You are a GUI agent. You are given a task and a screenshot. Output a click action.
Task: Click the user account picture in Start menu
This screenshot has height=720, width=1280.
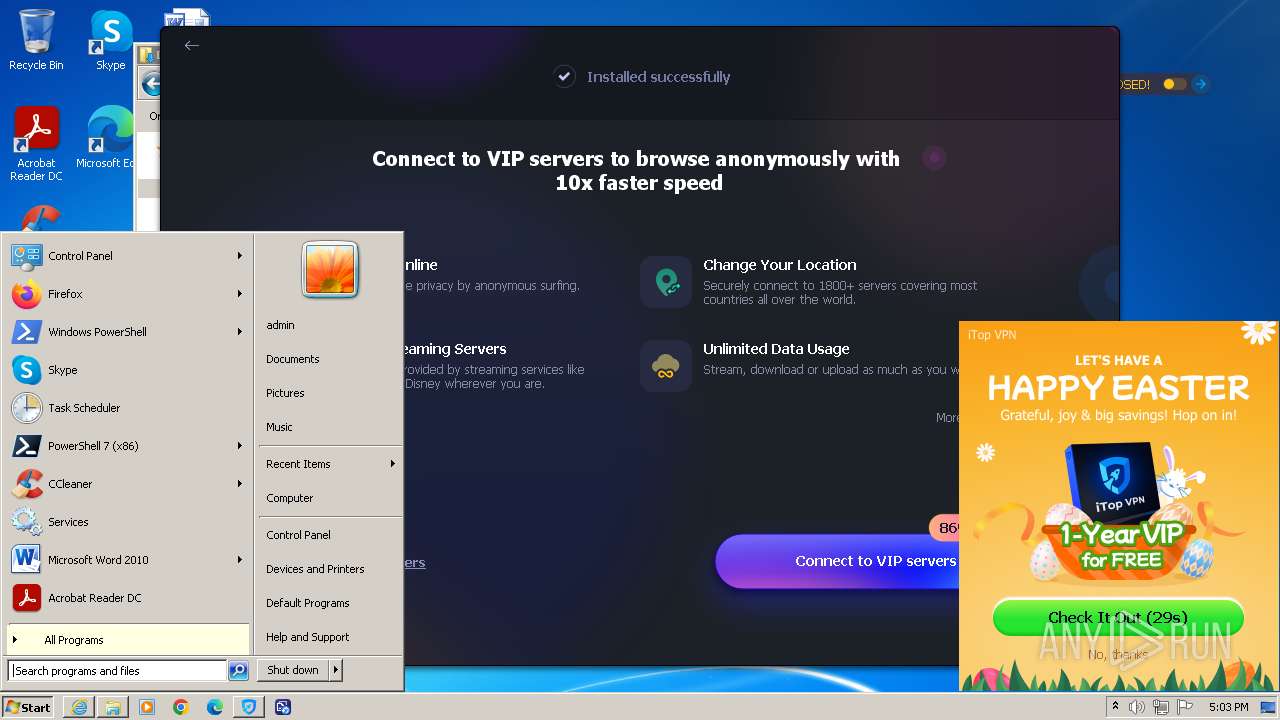click(x=330, y=269)
